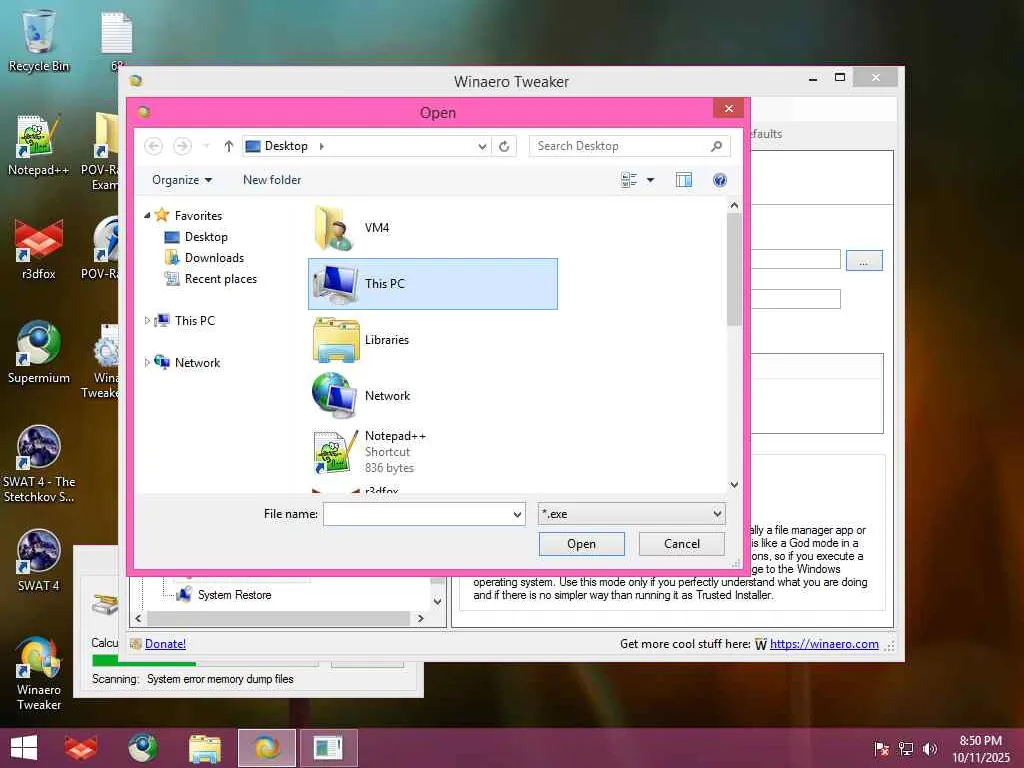Screen dimensions: 1024x768
Task: Click the Donate! link
Action: [x=165, y=644]
